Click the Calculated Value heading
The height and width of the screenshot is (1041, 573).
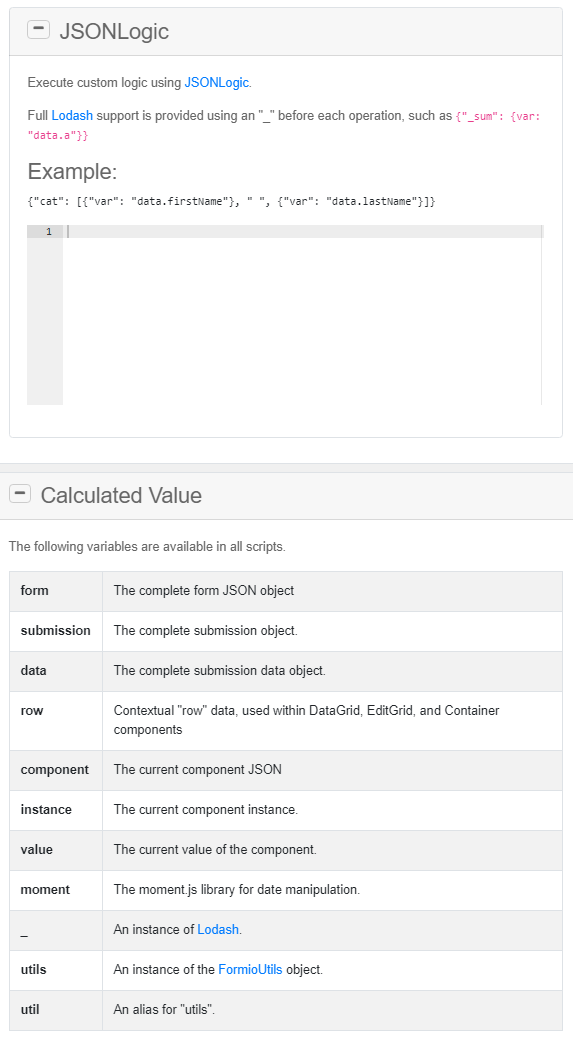[121, 495]
